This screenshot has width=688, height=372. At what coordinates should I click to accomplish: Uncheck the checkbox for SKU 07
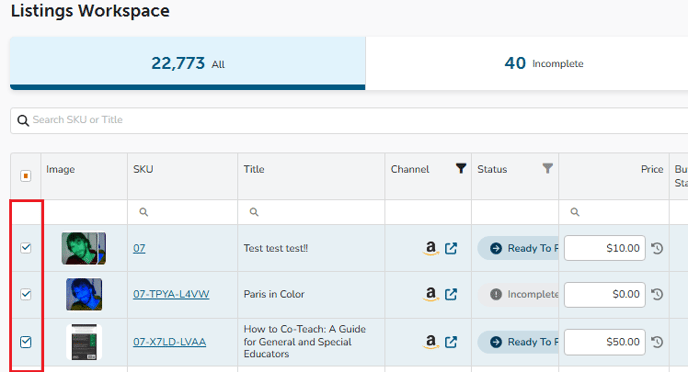click(x=25, y=248)
